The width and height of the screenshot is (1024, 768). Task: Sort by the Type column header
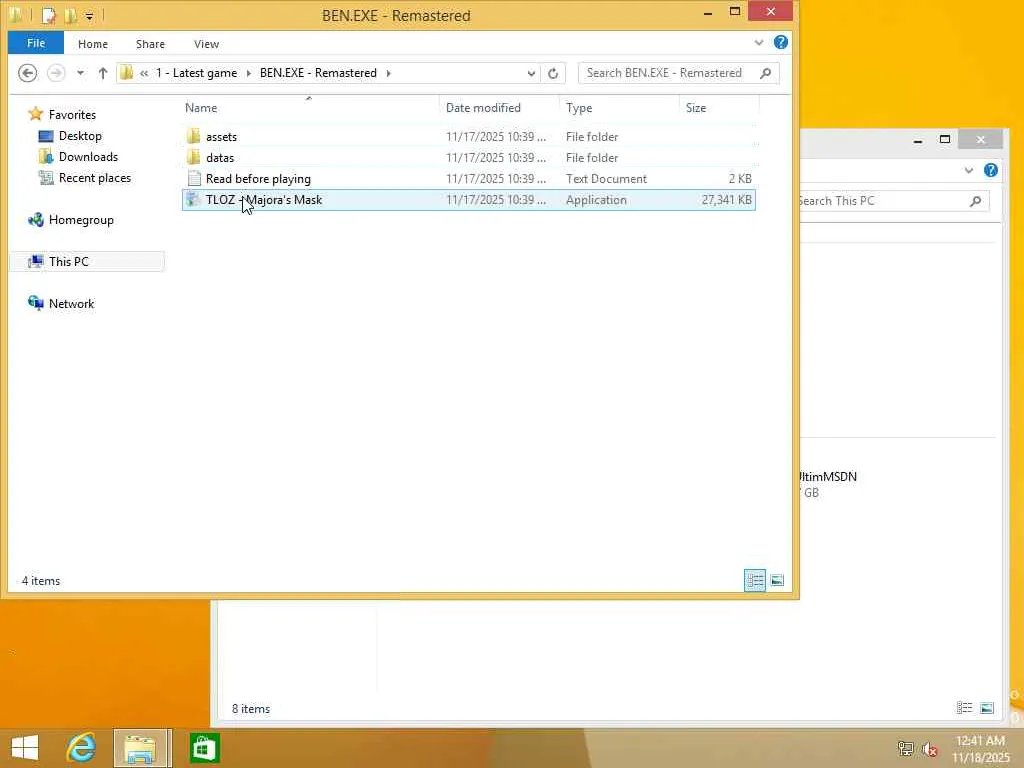point(619,108)
